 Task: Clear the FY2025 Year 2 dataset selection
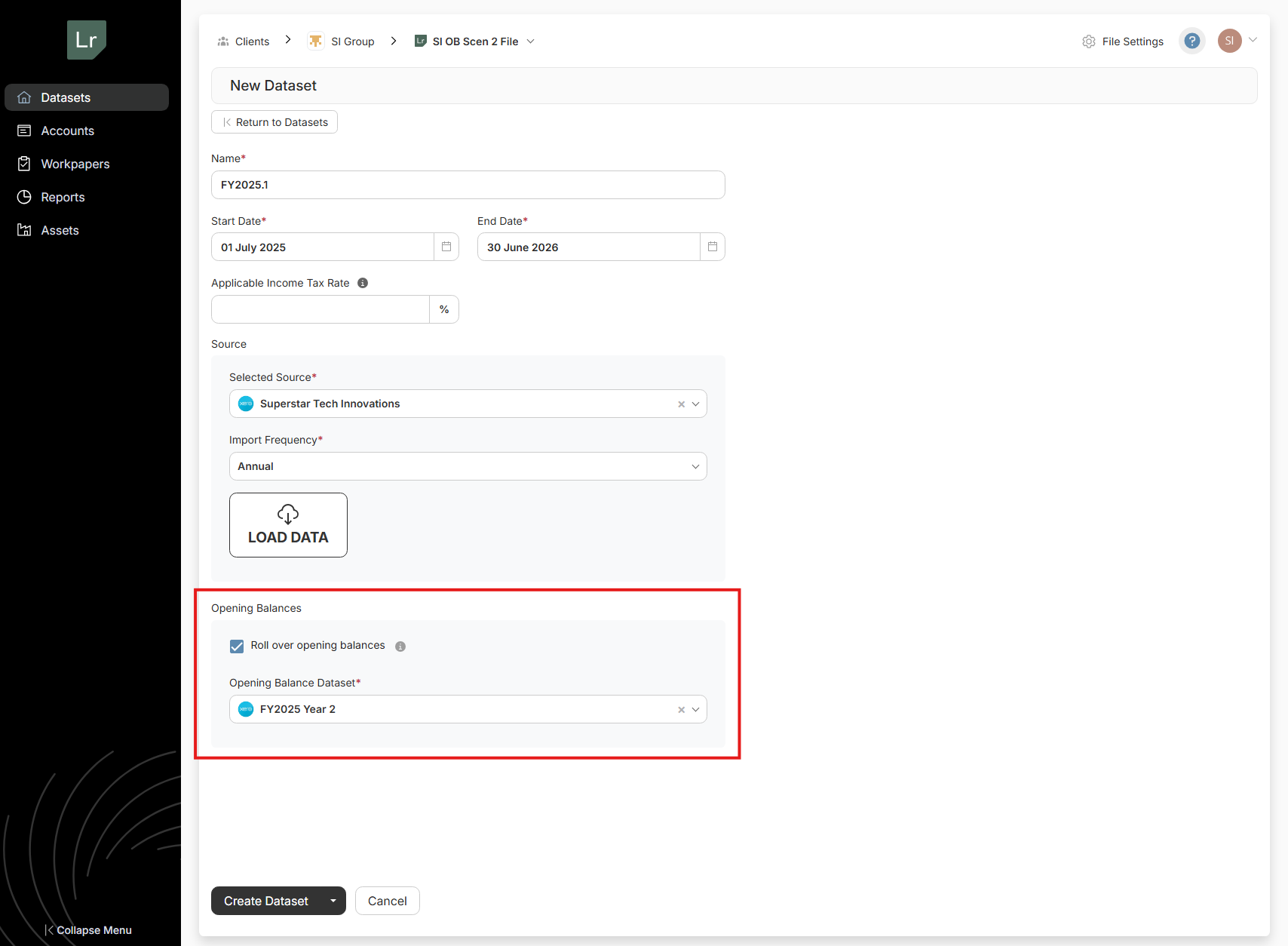click(x=682, y=710)
